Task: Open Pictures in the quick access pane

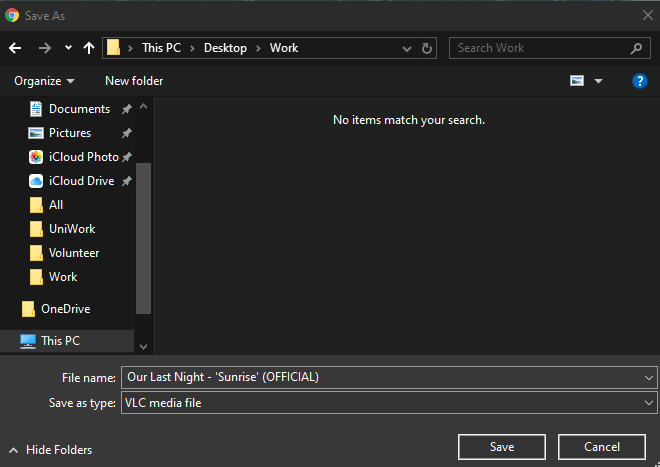Action: pyautogui.click(x=70, y=133)
